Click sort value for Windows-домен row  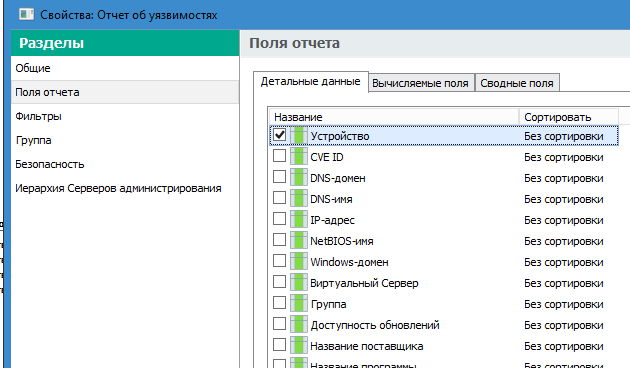tap(564, 262)
